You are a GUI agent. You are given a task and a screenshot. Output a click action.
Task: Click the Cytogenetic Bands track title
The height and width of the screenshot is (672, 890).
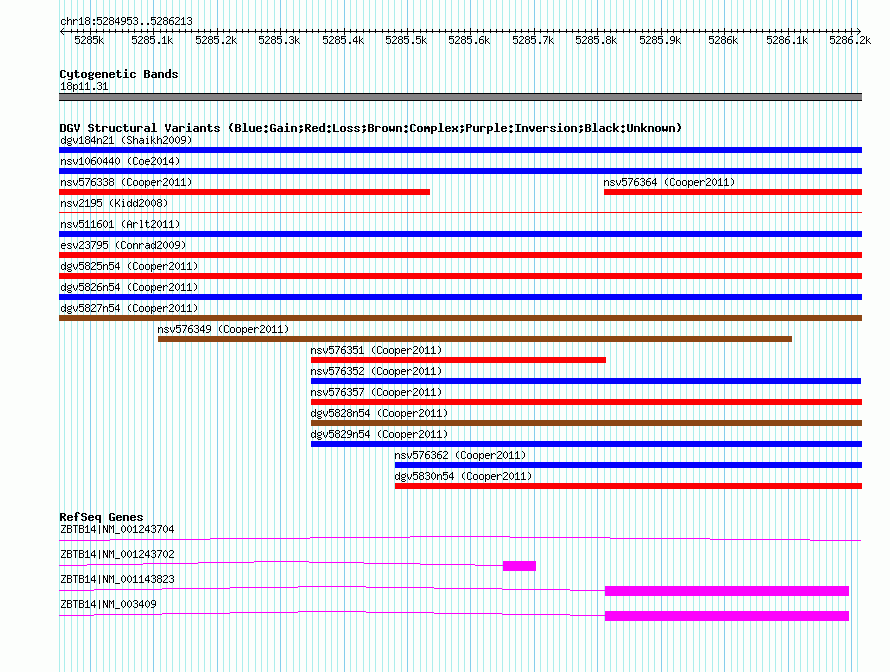click(119, 74)
